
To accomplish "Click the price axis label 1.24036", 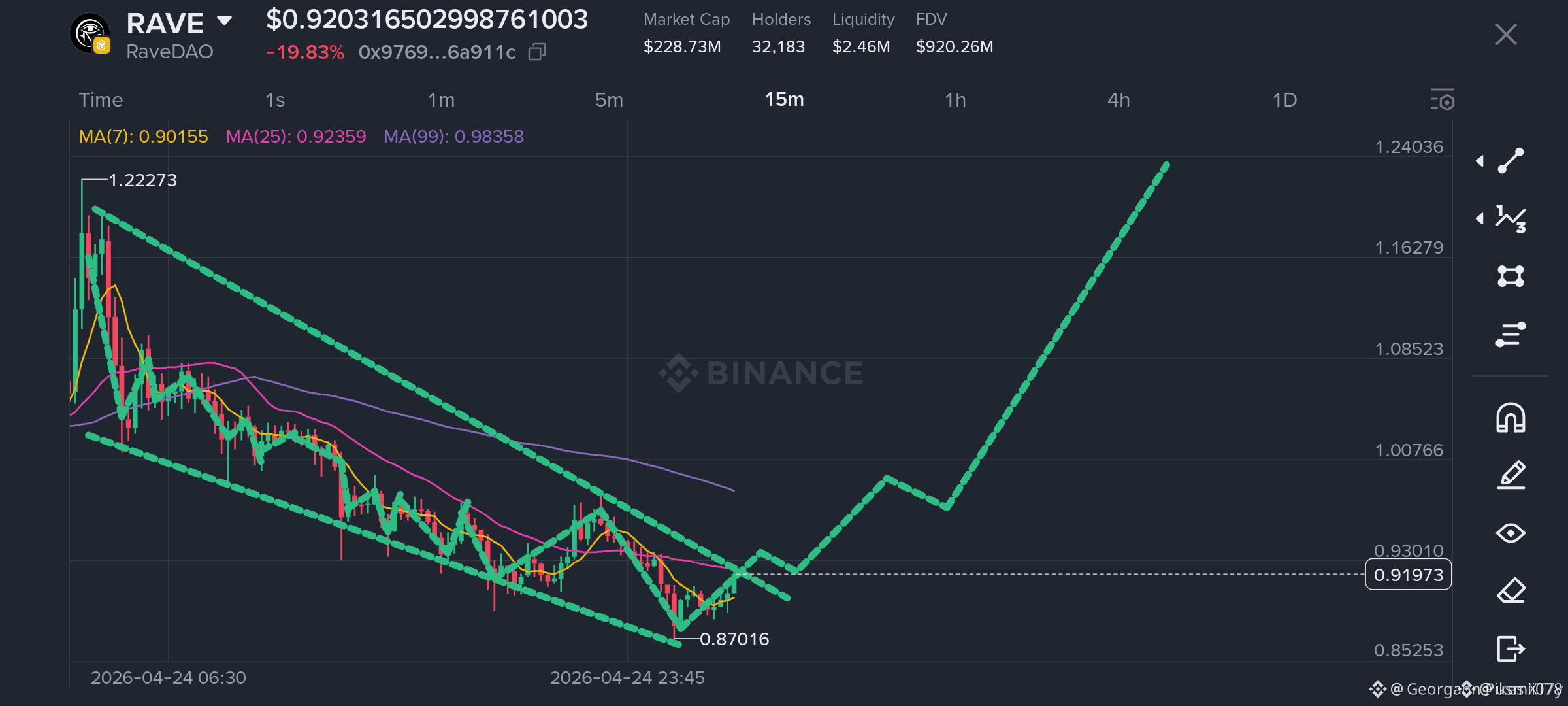I will [1409, 147].
